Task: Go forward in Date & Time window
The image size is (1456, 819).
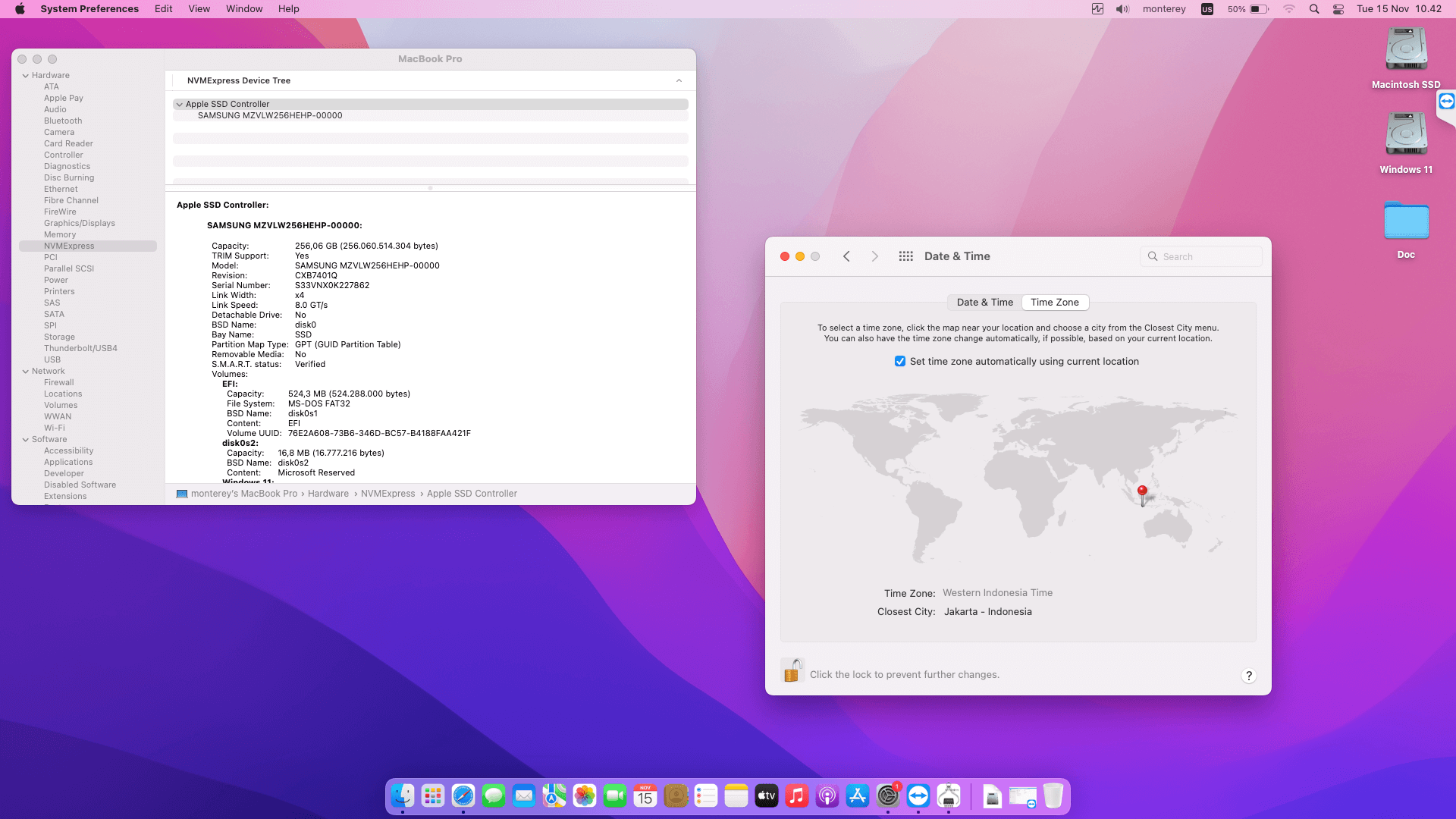Action: (874, 256)
